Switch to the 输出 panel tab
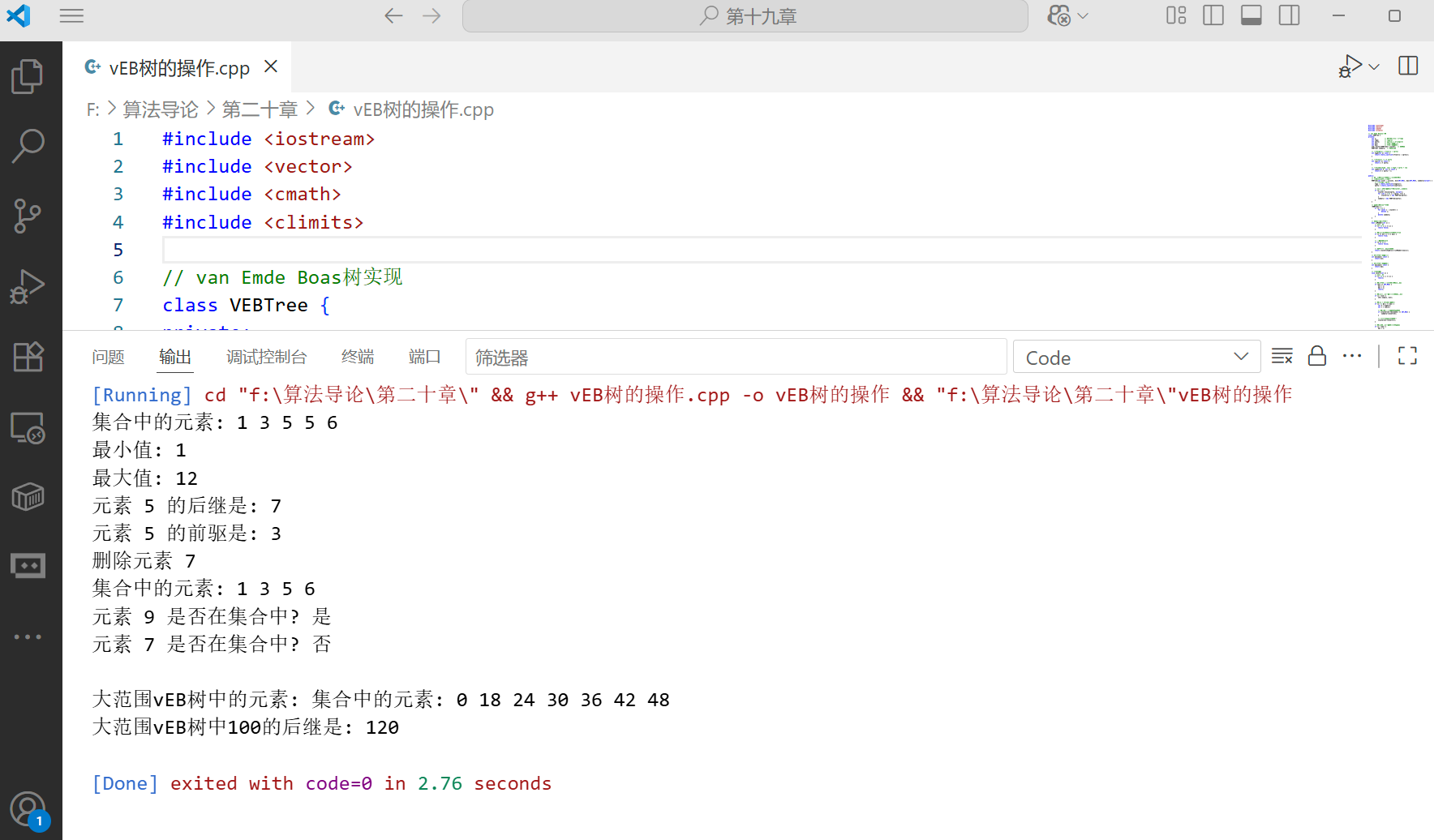 [175, 357]
